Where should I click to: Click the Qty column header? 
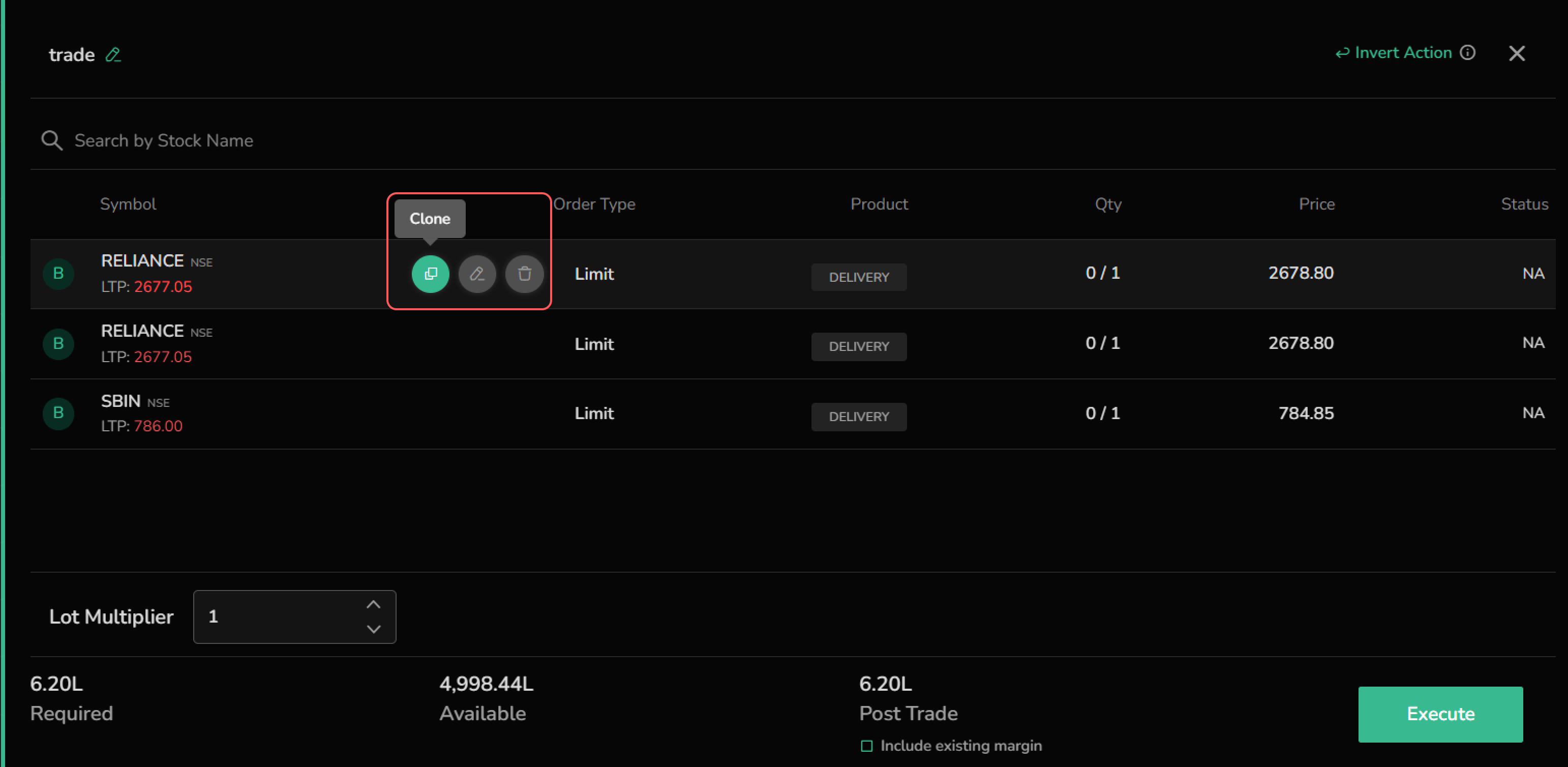point(1108,204)
